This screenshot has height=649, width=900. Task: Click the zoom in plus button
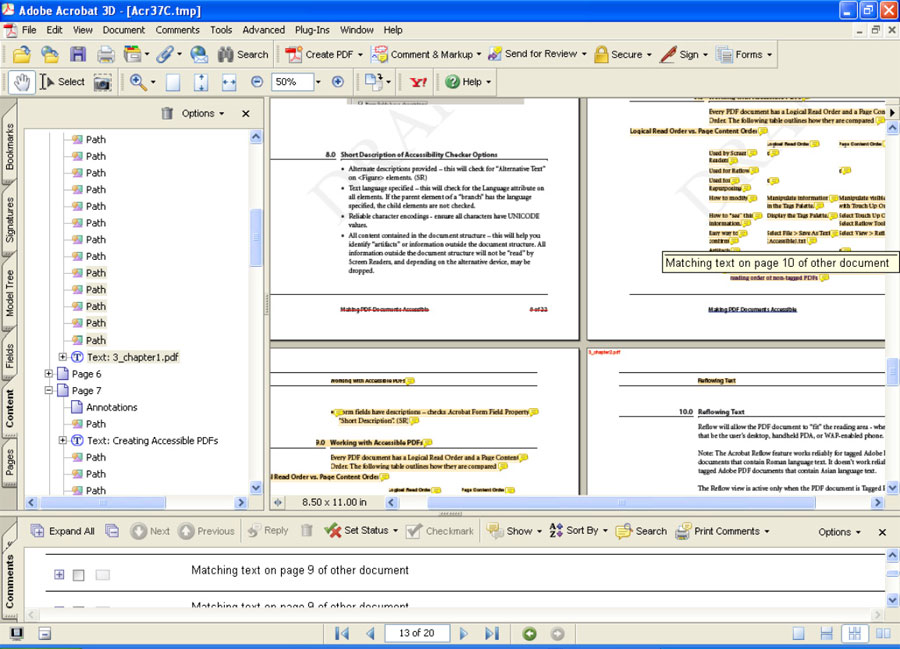tap(338, 82)
